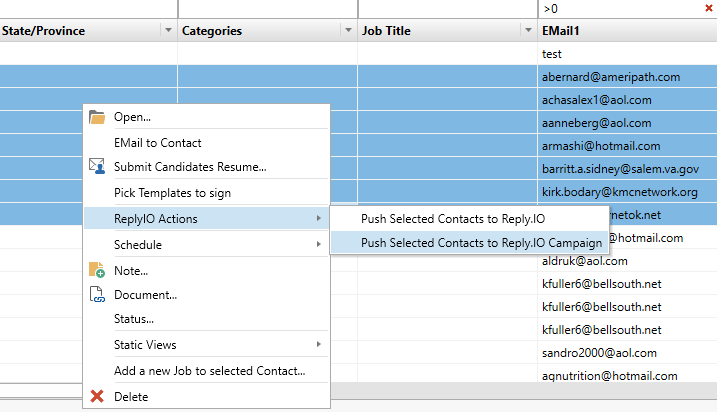717x412 pixels.
Task: Select abernard@ameripath.com email cell
Action: pyautogui.click(x=627, y=77)
